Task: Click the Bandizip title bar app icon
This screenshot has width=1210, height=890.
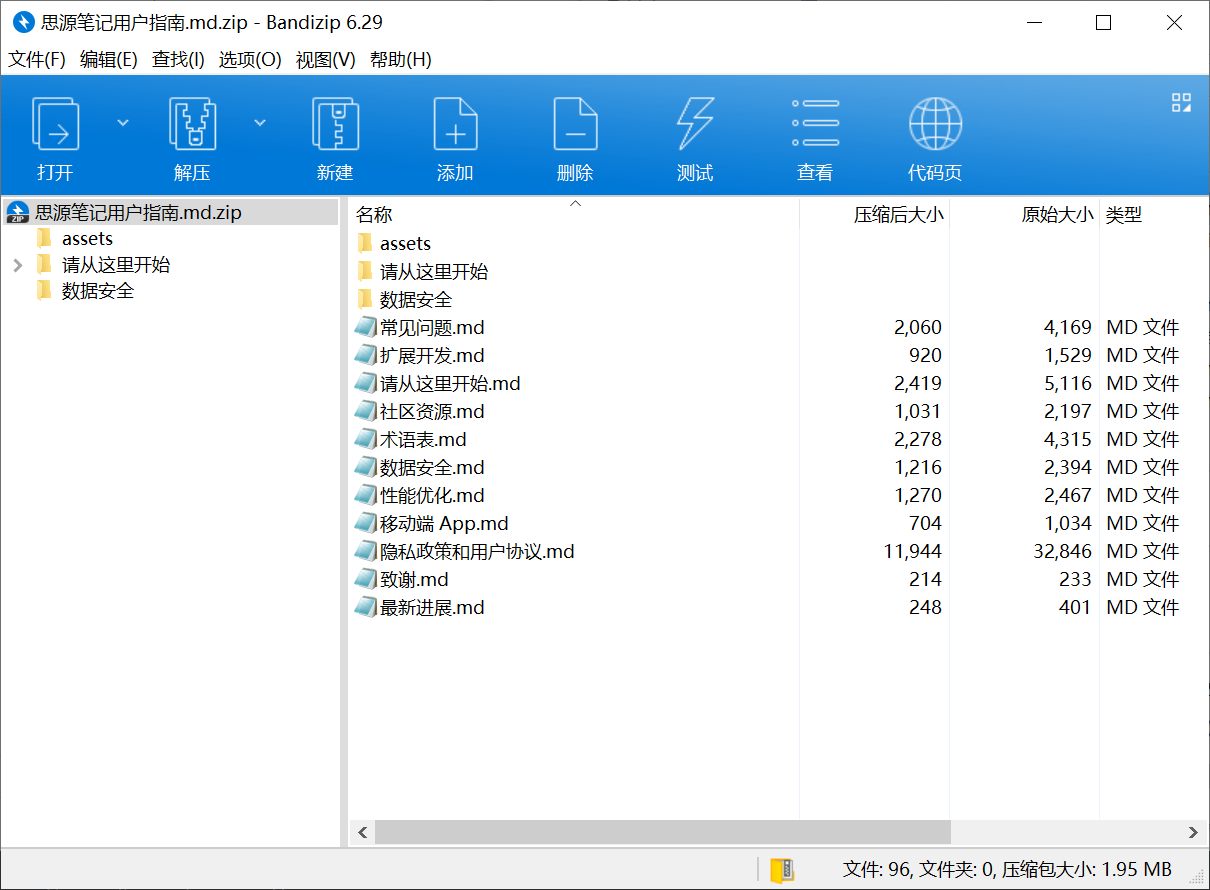Action: (23, 22)
